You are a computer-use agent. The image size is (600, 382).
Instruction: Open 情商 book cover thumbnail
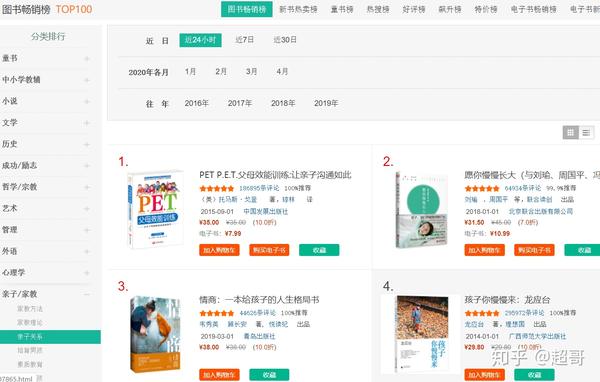tap(155, 334)
